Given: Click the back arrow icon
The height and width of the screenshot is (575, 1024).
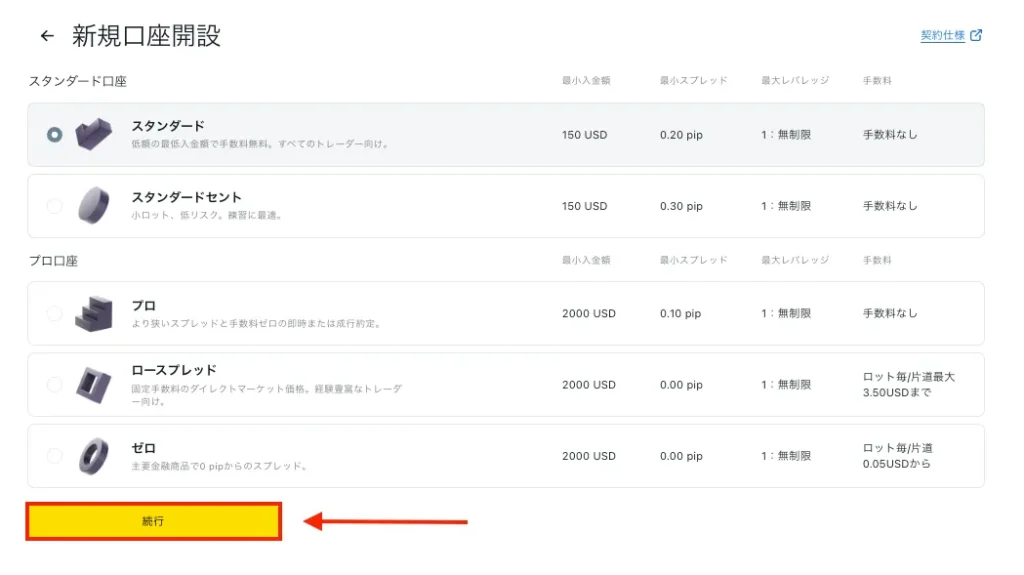Looking at the screenshot, I should click(47, 36).
